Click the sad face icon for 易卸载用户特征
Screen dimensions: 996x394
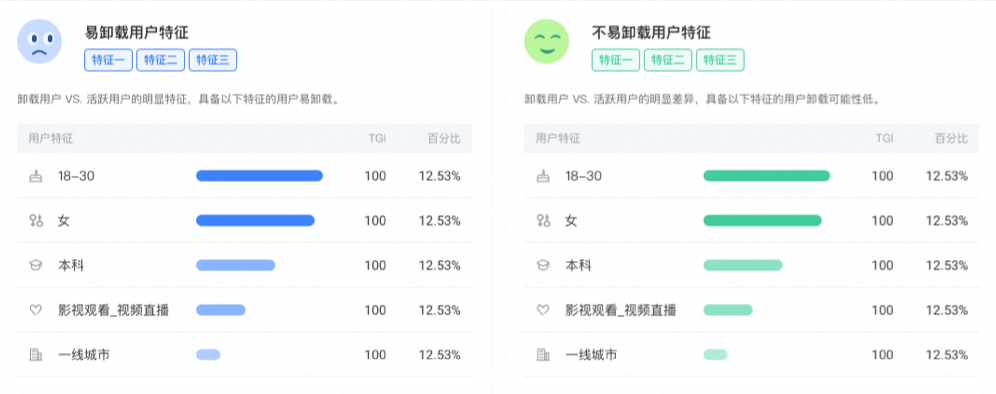pyautogui.click(x=39, y=41)
